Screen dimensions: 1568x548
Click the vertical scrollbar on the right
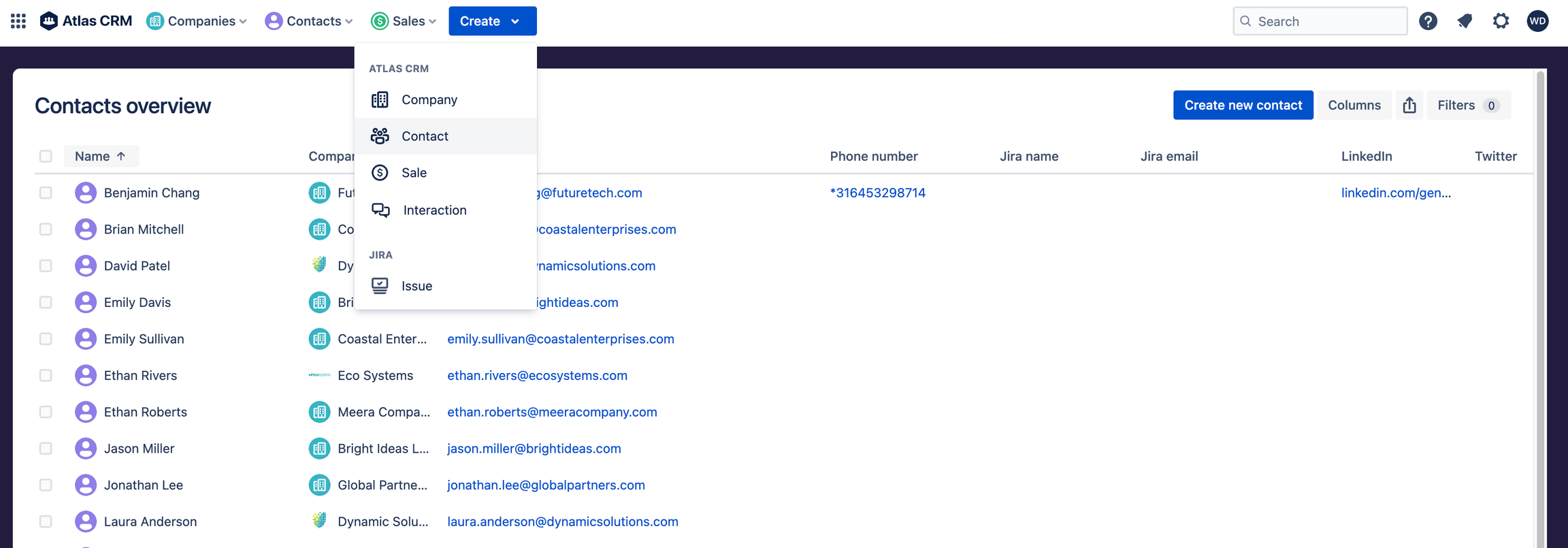click(x=1541, y=306)
